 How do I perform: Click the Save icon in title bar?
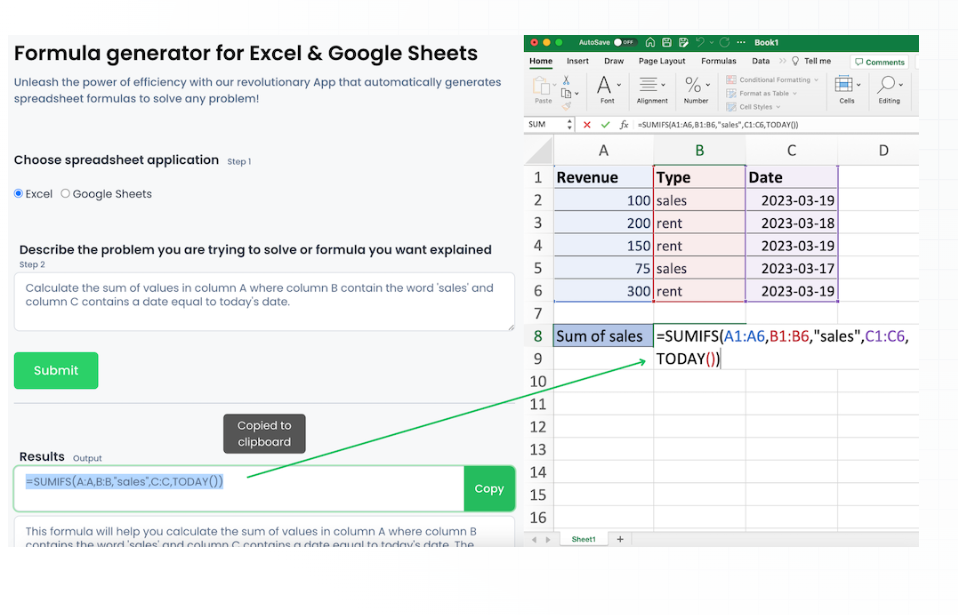coord(665,43)
